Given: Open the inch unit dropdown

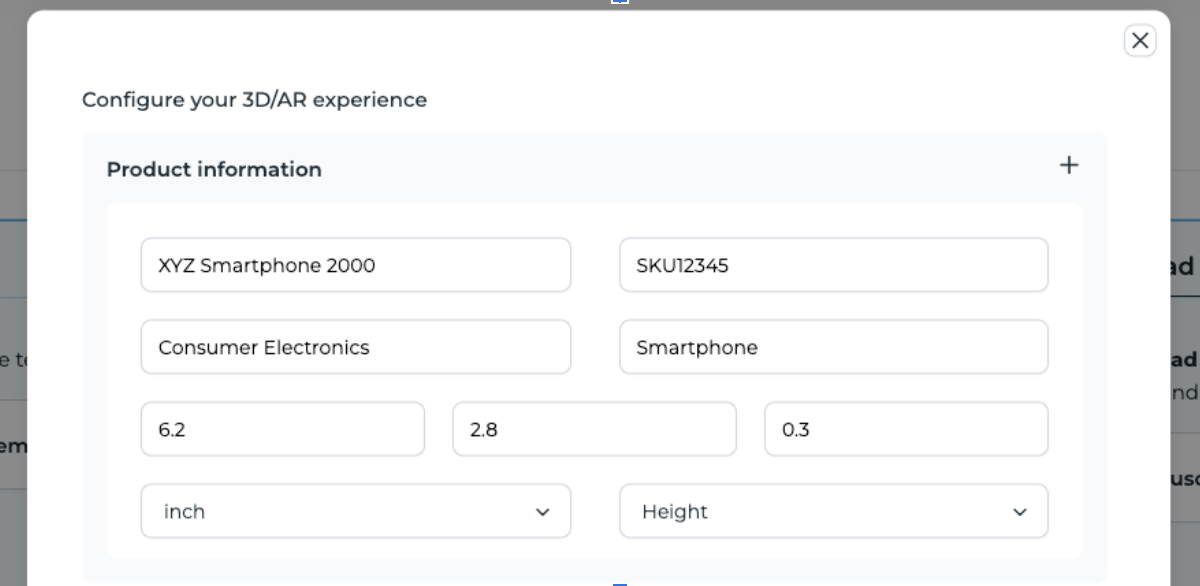Looking at the screenshot, I should [355, 511].
